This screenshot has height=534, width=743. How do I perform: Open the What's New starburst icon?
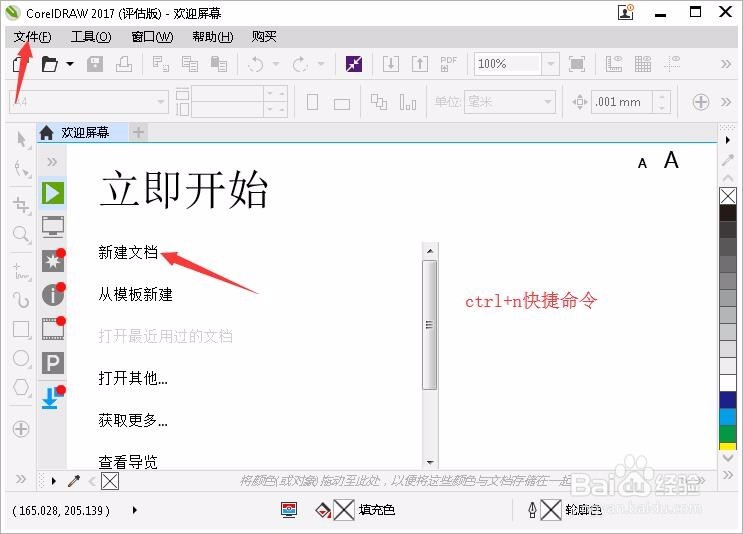point(53,261)
